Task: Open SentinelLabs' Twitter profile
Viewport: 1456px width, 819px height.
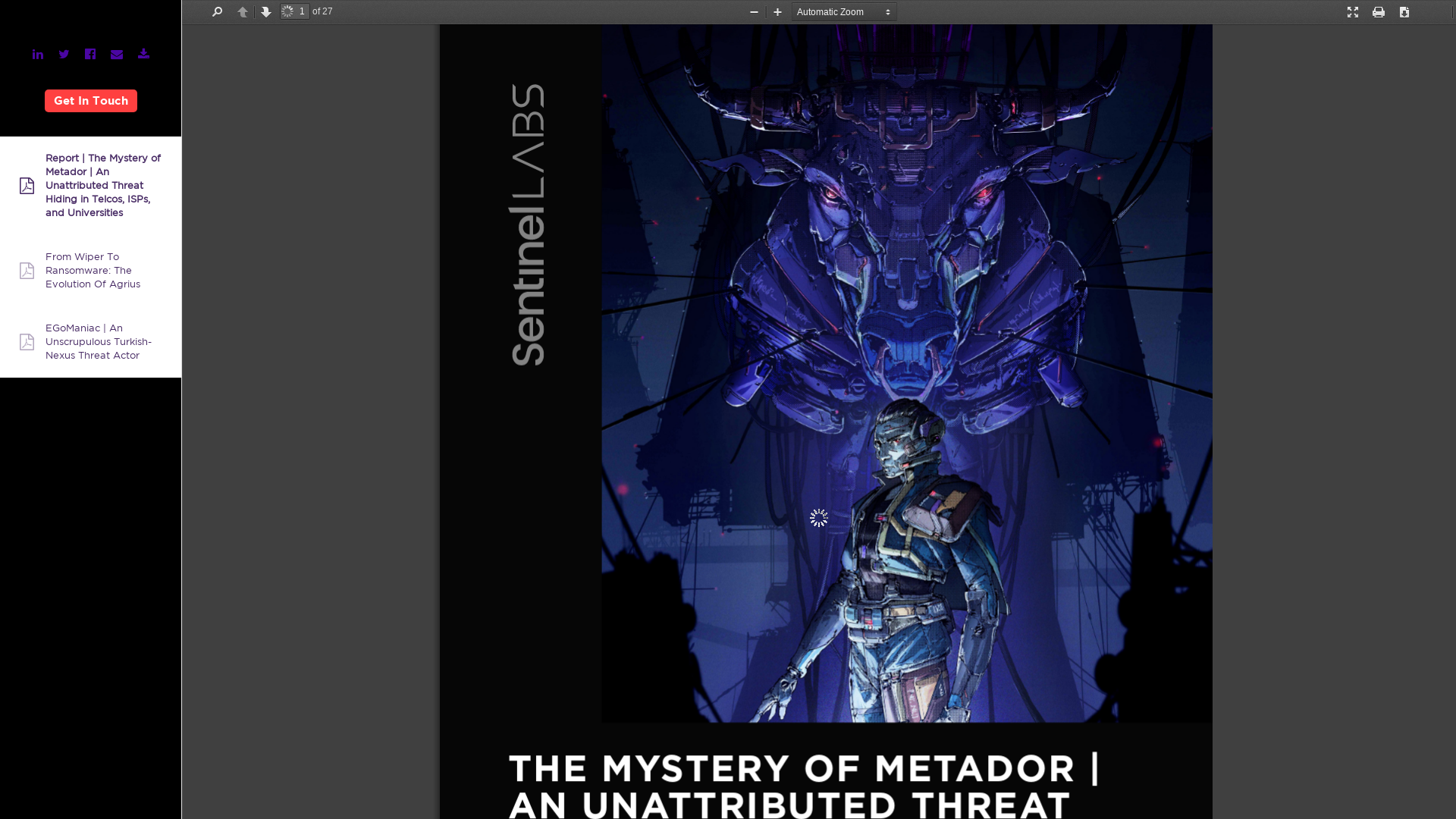Action: (x=64, y=54)
